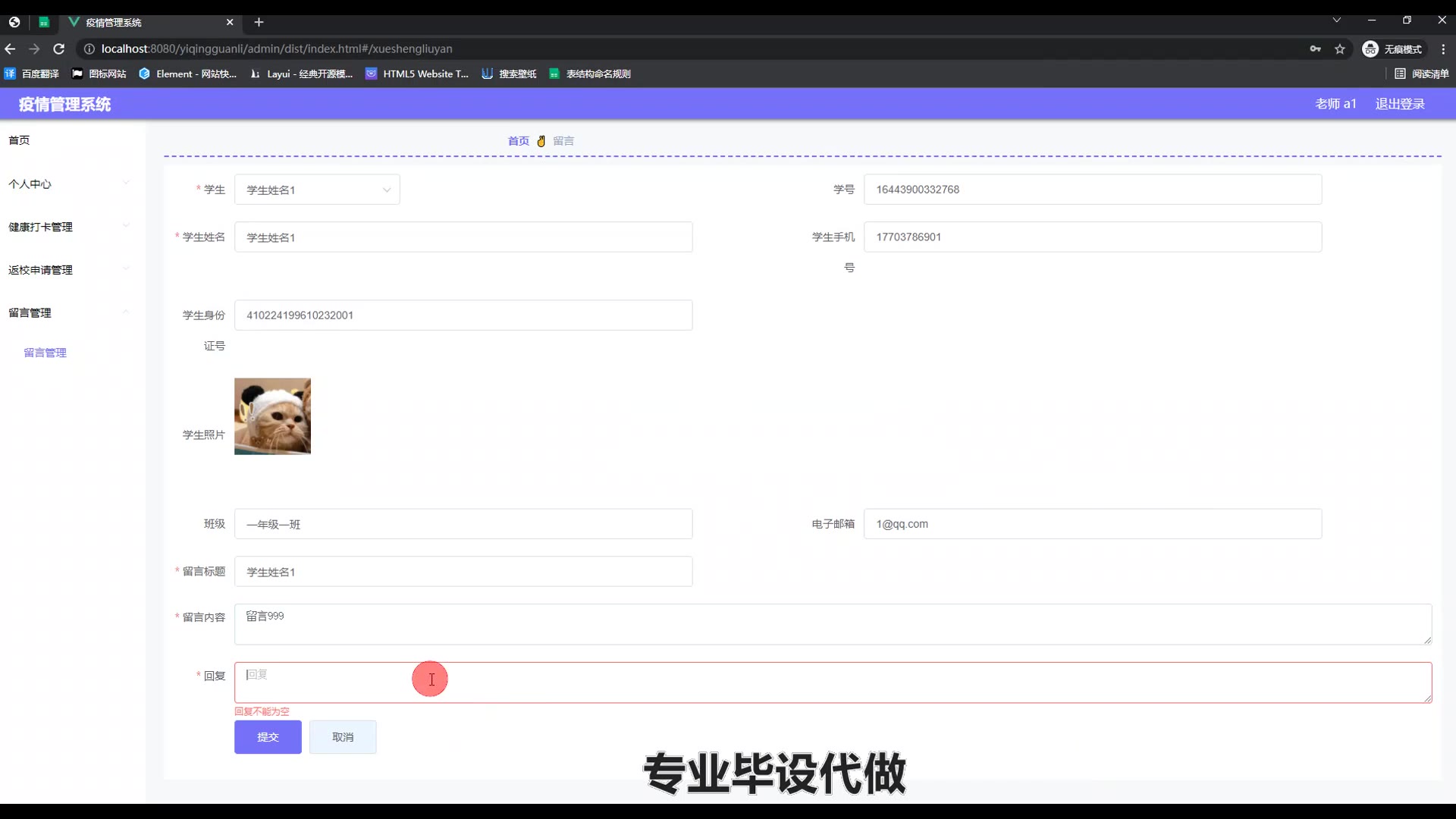Click the browser back arrow

[x=10, y=49]
